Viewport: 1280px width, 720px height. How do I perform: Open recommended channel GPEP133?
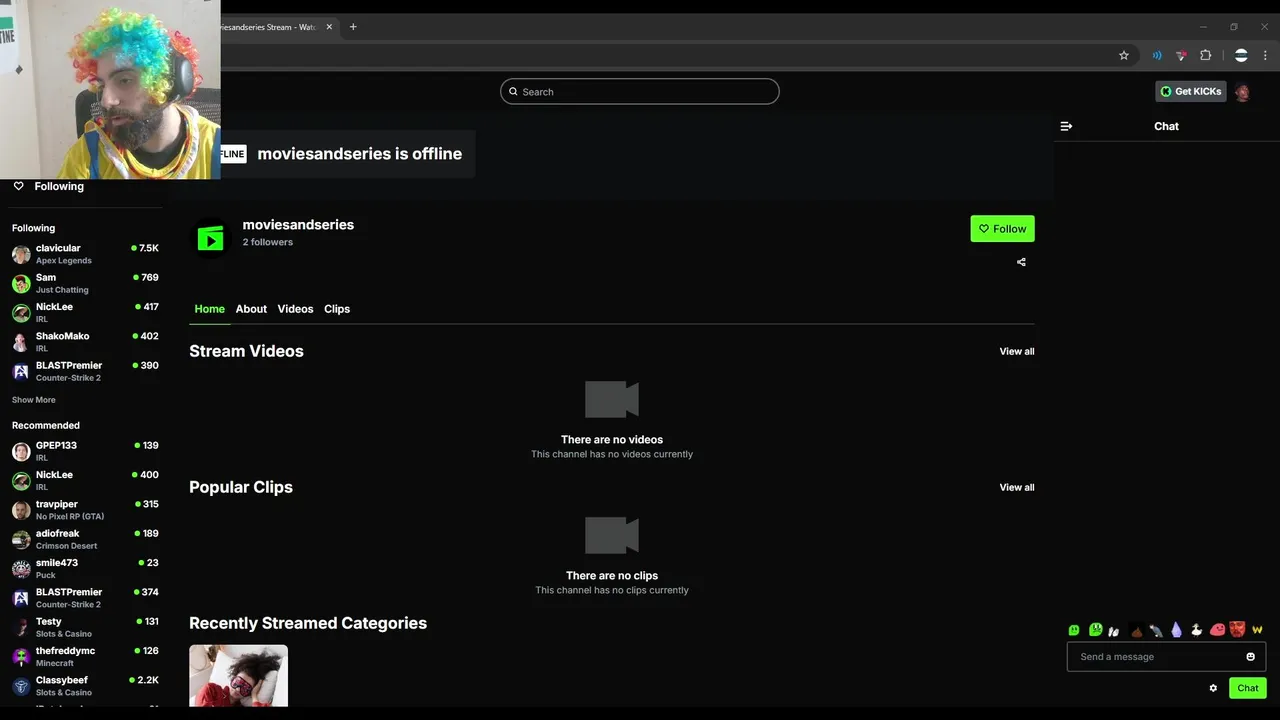click(85, 451)
